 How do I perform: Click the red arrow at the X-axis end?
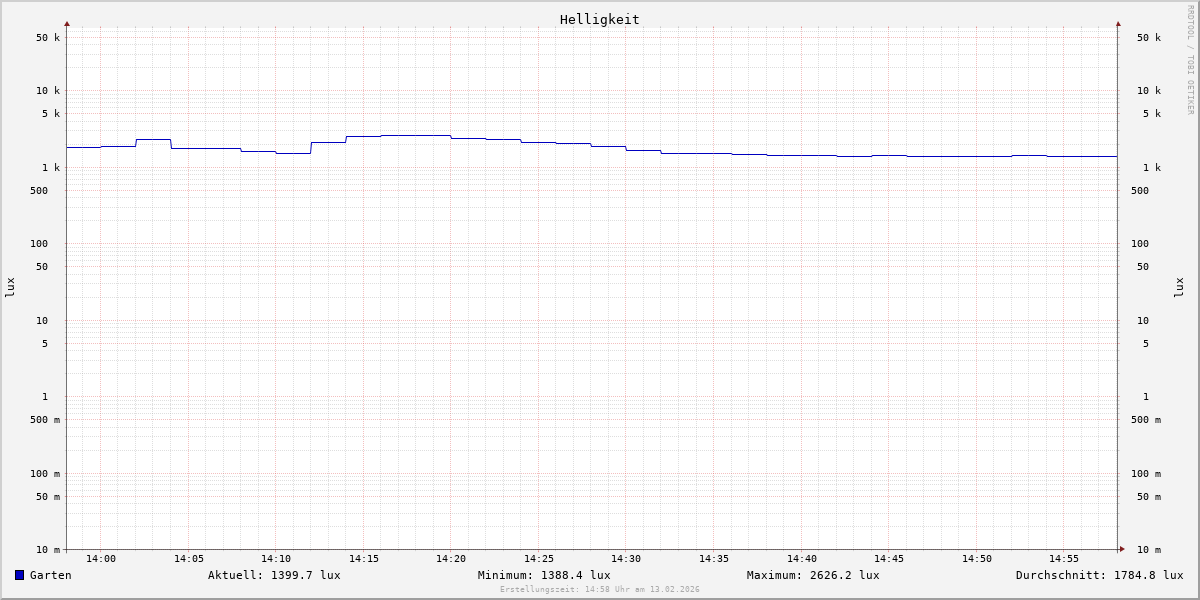click(1122, 549)
